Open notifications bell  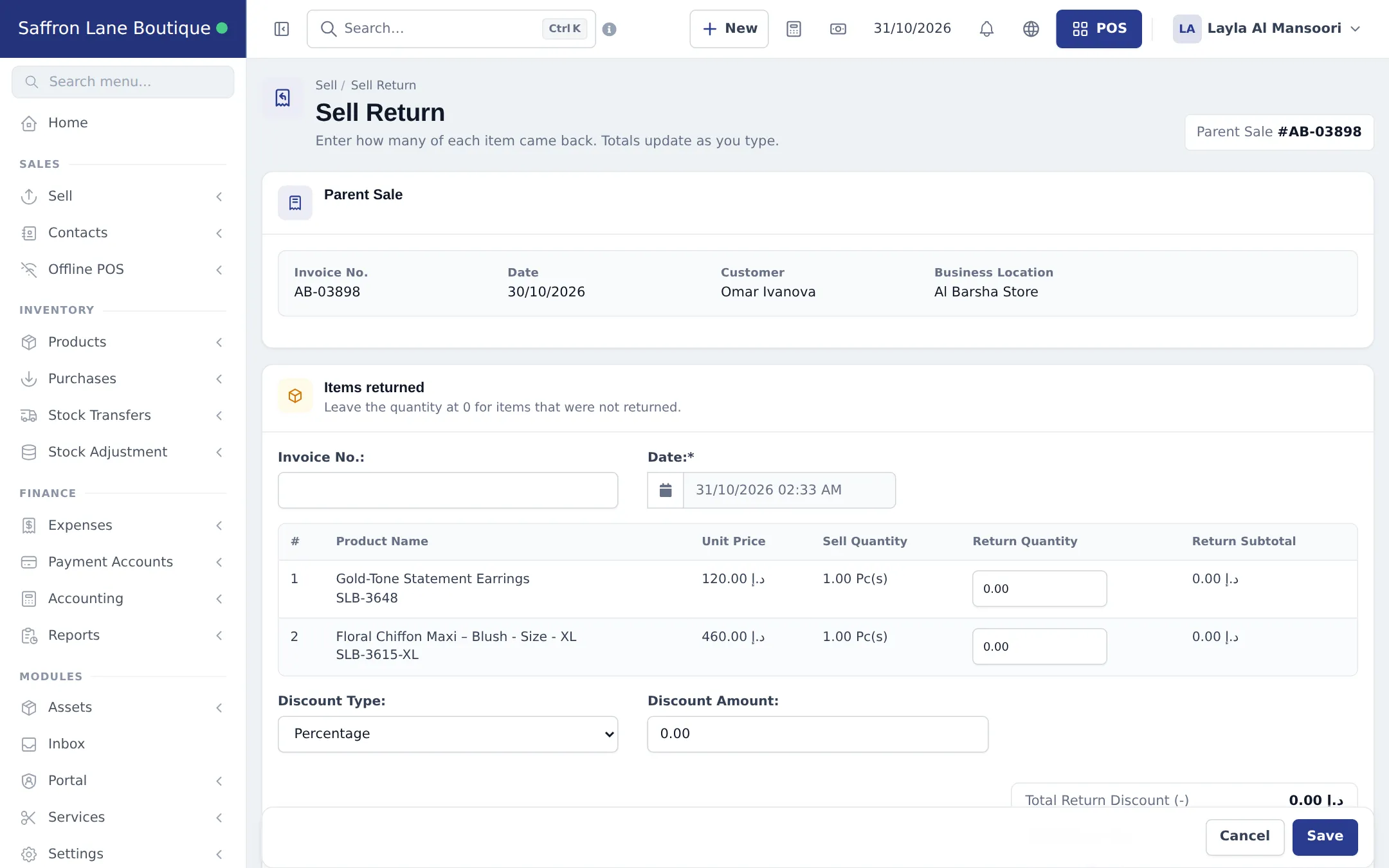click(x=986, y=29)
